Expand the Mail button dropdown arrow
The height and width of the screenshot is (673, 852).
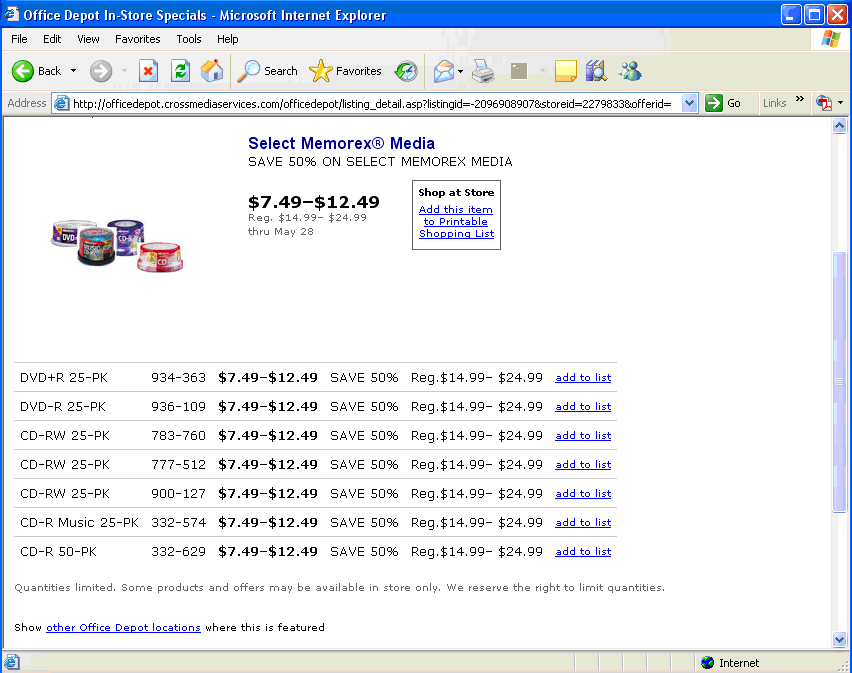[460, 71]
